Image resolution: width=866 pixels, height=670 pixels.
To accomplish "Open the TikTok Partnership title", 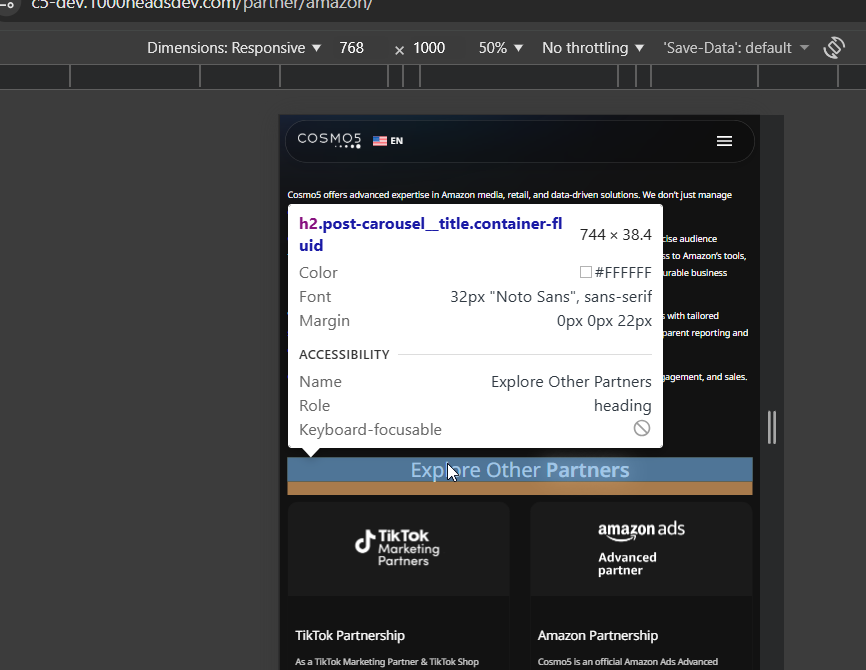I will (x=350, y=635).
